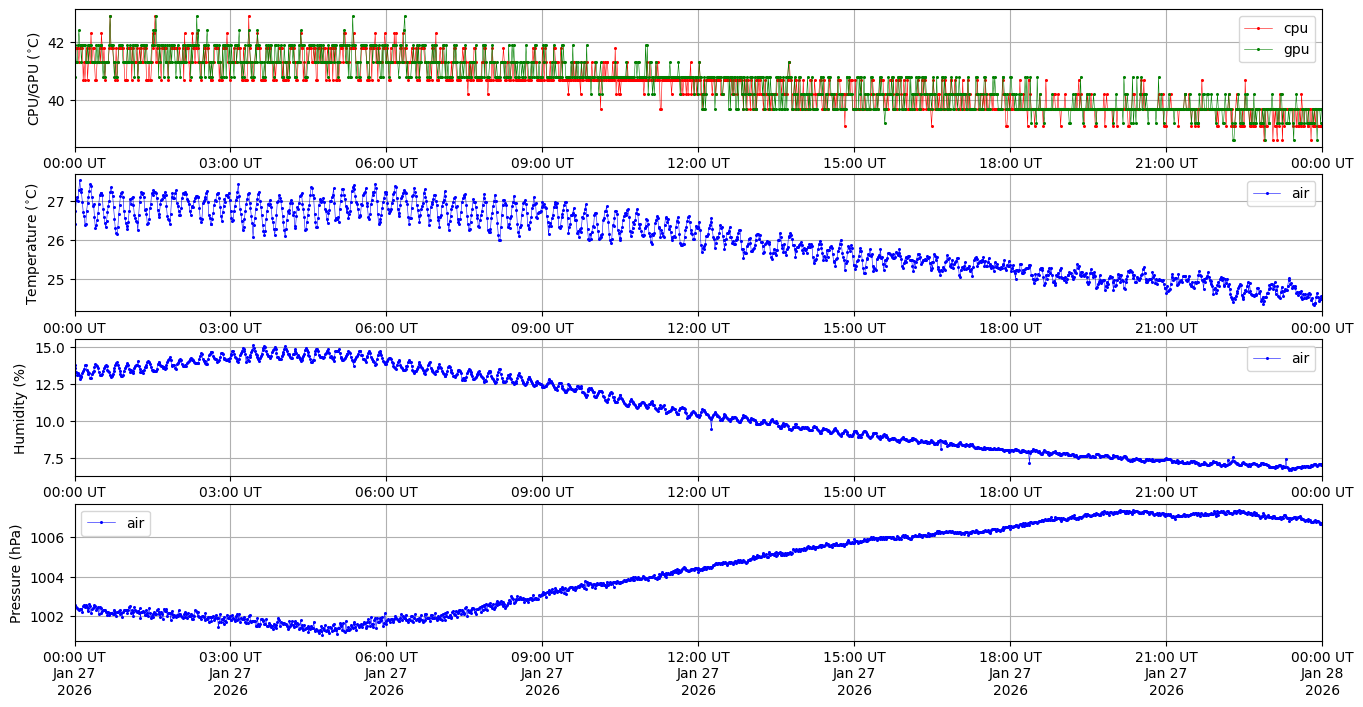This screenshot has width=1363, height=707.
Task: Click the gpu legend entry
Action: coord(1296,48)
